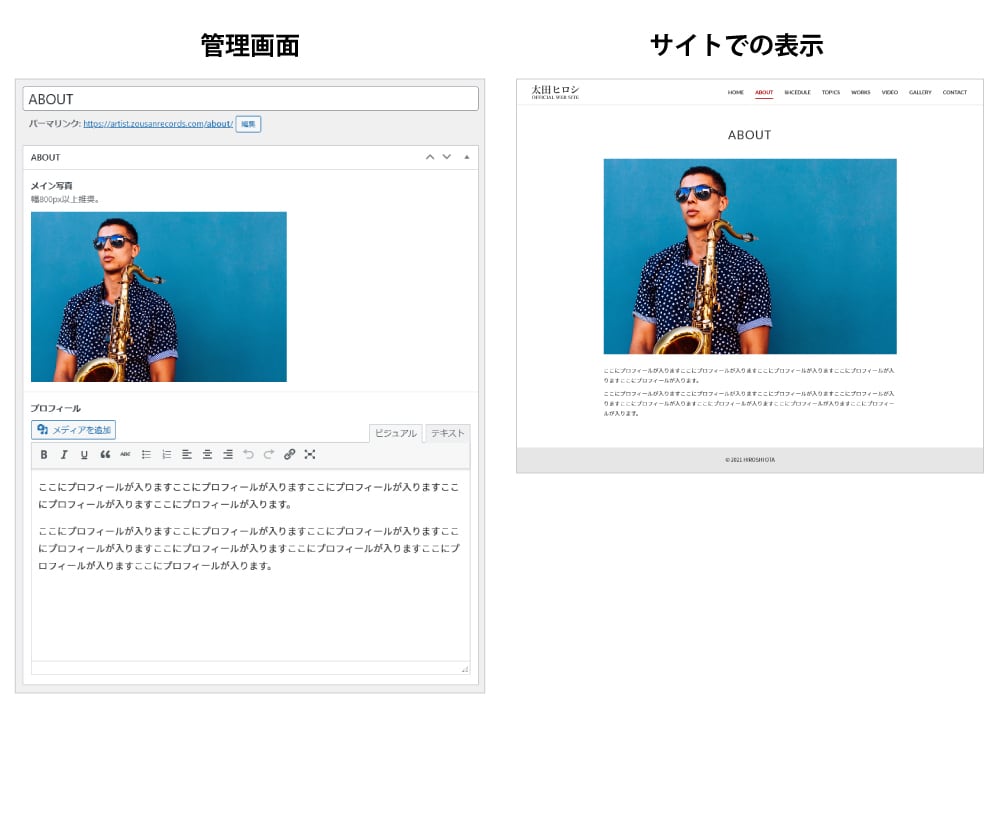This screenshot has width=1000, height=820.
Task: Select main photo thumbnail in admin panel
Action: [x=159, y=297]
